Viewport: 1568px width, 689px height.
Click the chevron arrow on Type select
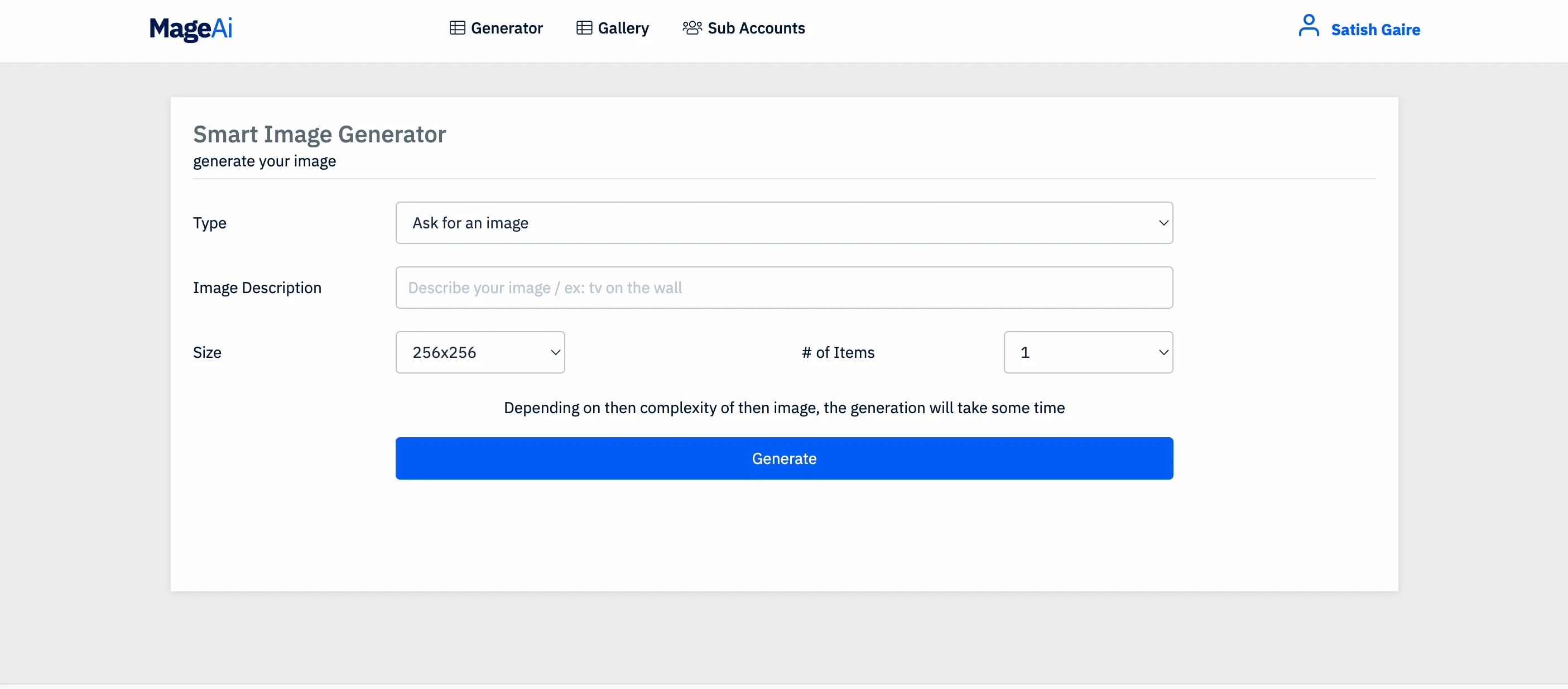(x=1163, y=223)
